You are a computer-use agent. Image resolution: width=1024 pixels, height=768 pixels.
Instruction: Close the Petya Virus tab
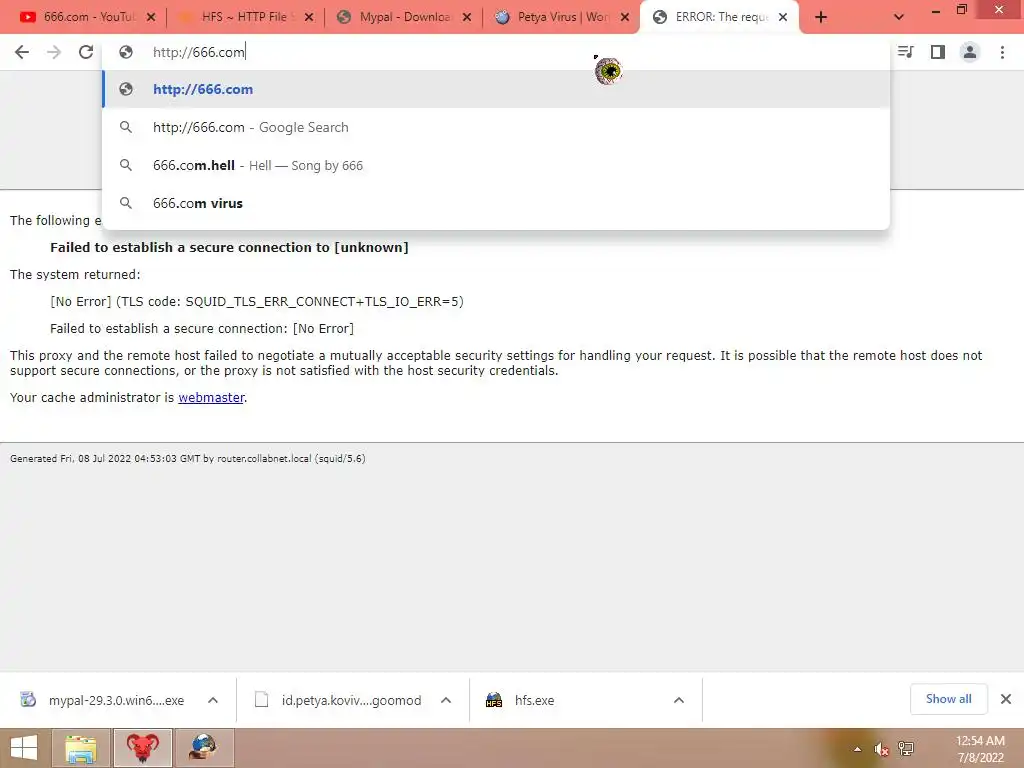coord(625,18)
